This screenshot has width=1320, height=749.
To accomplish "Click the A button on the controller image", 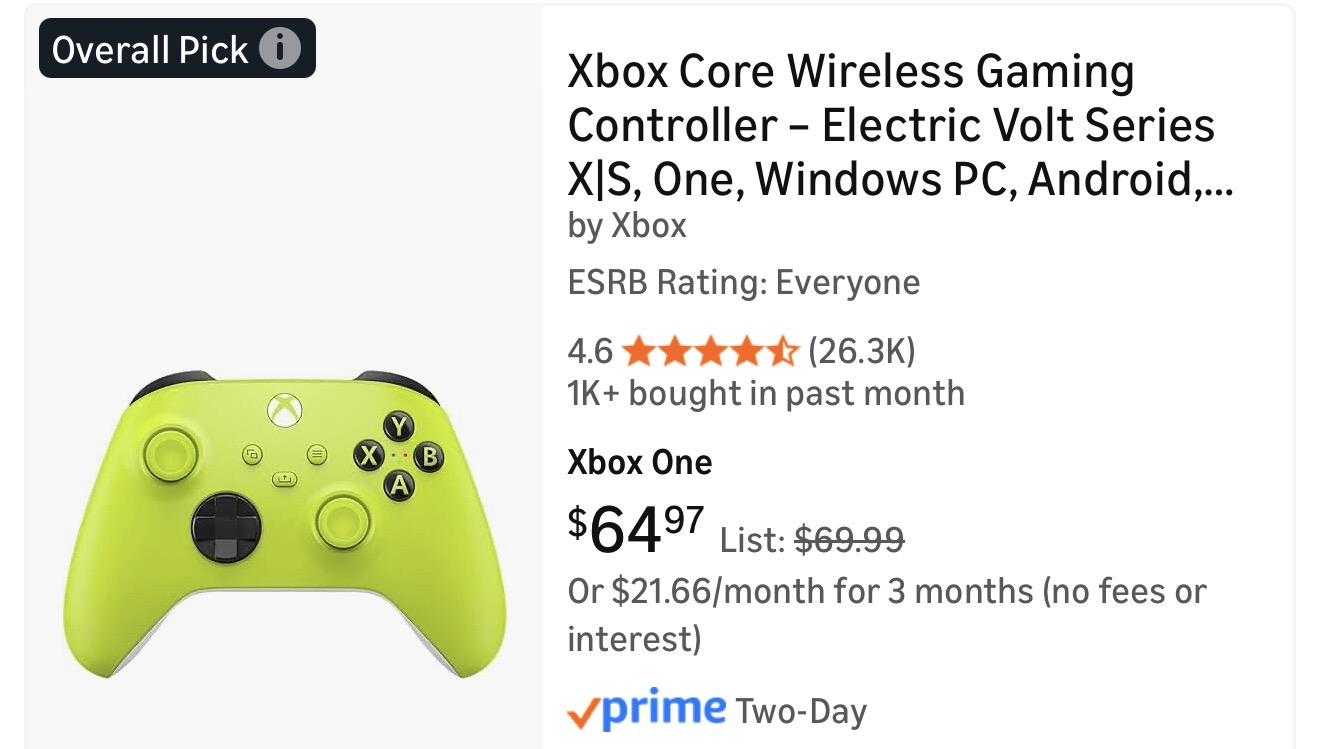I will point(400,487).
